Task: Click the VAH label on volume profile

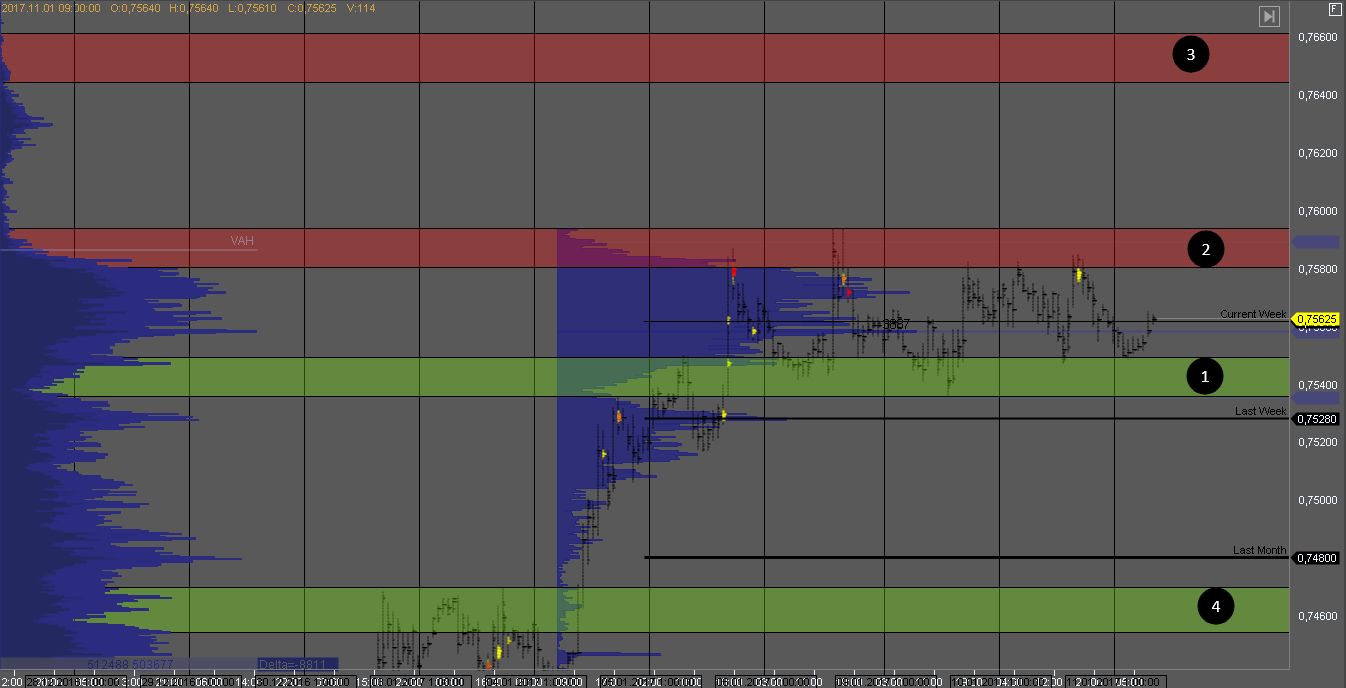Action: pyautogui.click(x=242, y=240)
